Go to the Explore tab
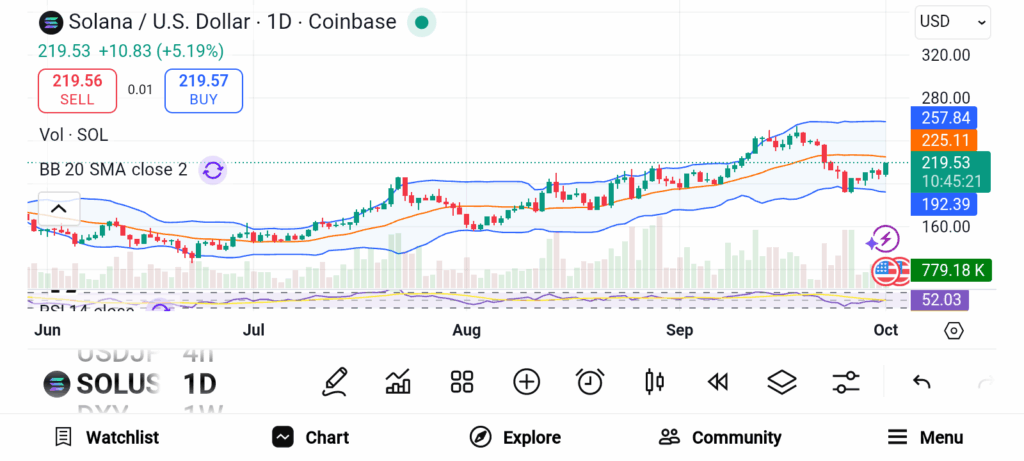 515,437
